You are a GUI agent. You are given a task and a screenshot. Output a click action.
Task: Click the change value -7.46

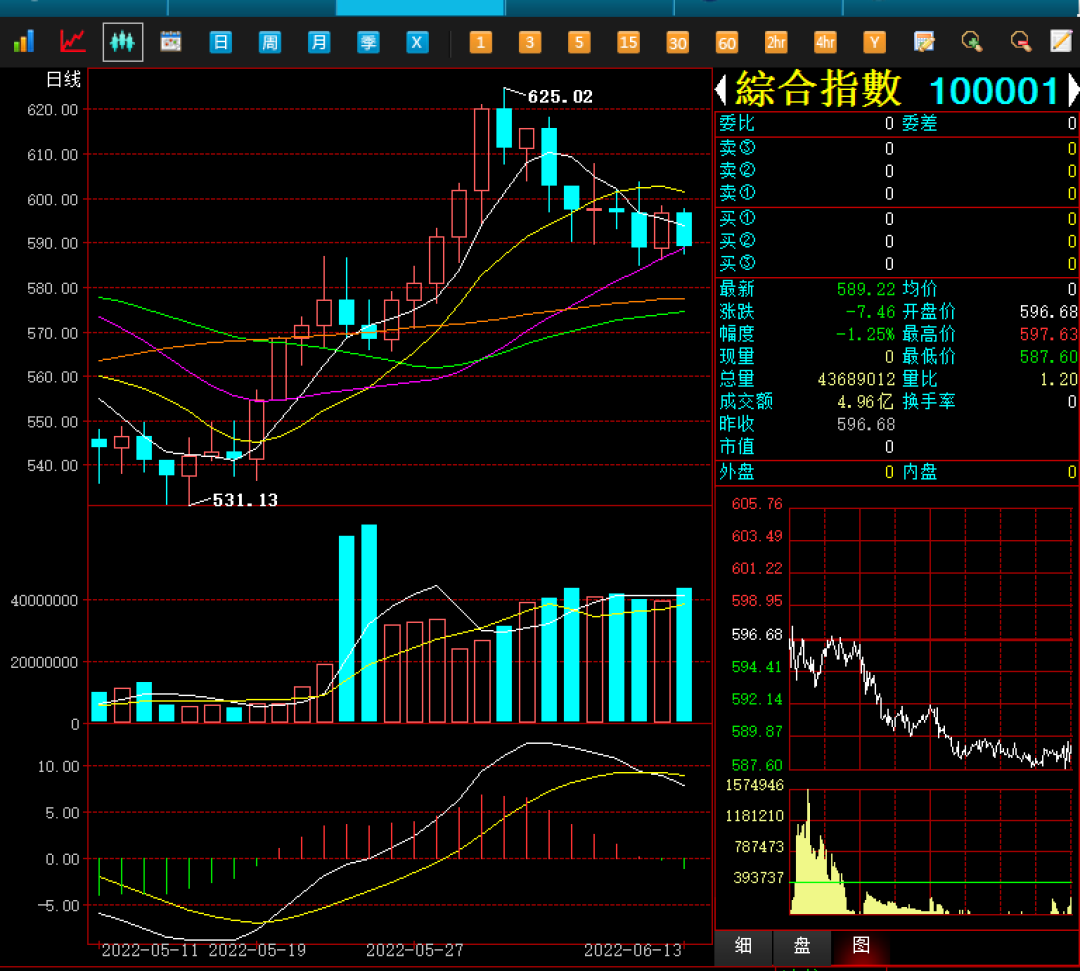point(870,312)
